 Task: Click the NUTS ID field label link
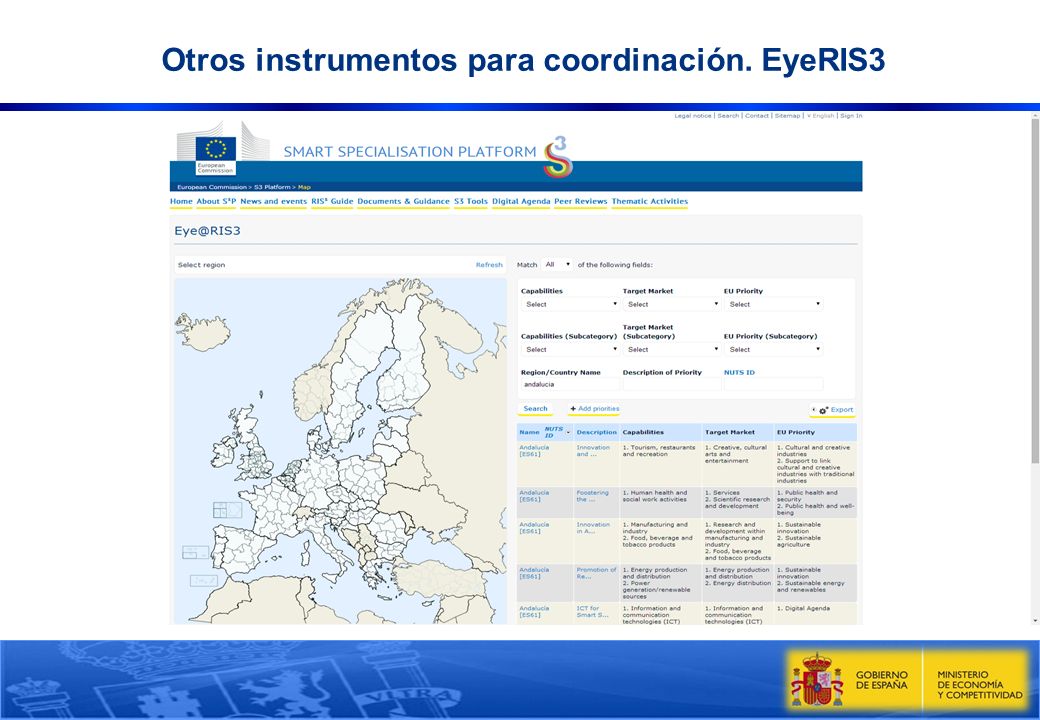pyautogui.click(x=739, y=373)
